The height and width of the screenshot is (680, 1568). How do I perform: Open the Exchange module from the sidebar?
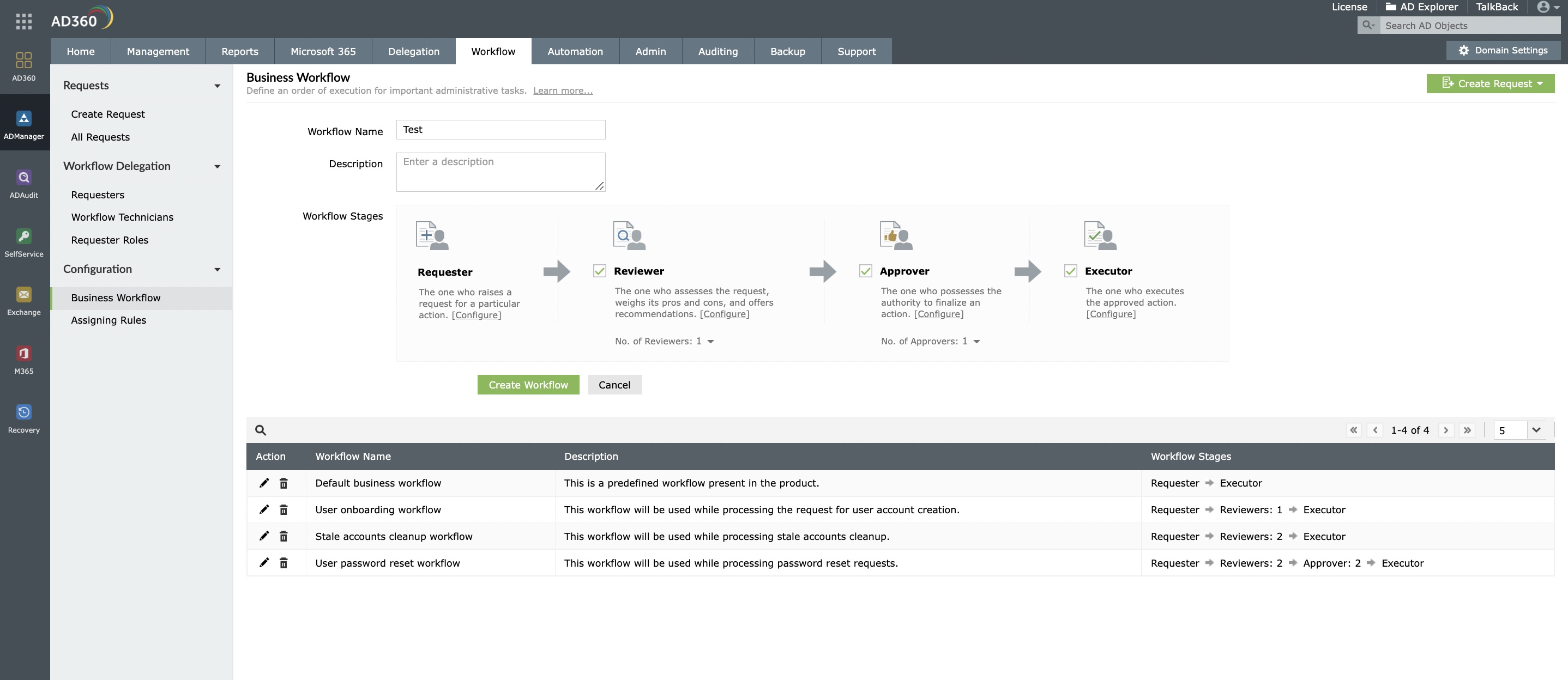click(x=24, y=300)
